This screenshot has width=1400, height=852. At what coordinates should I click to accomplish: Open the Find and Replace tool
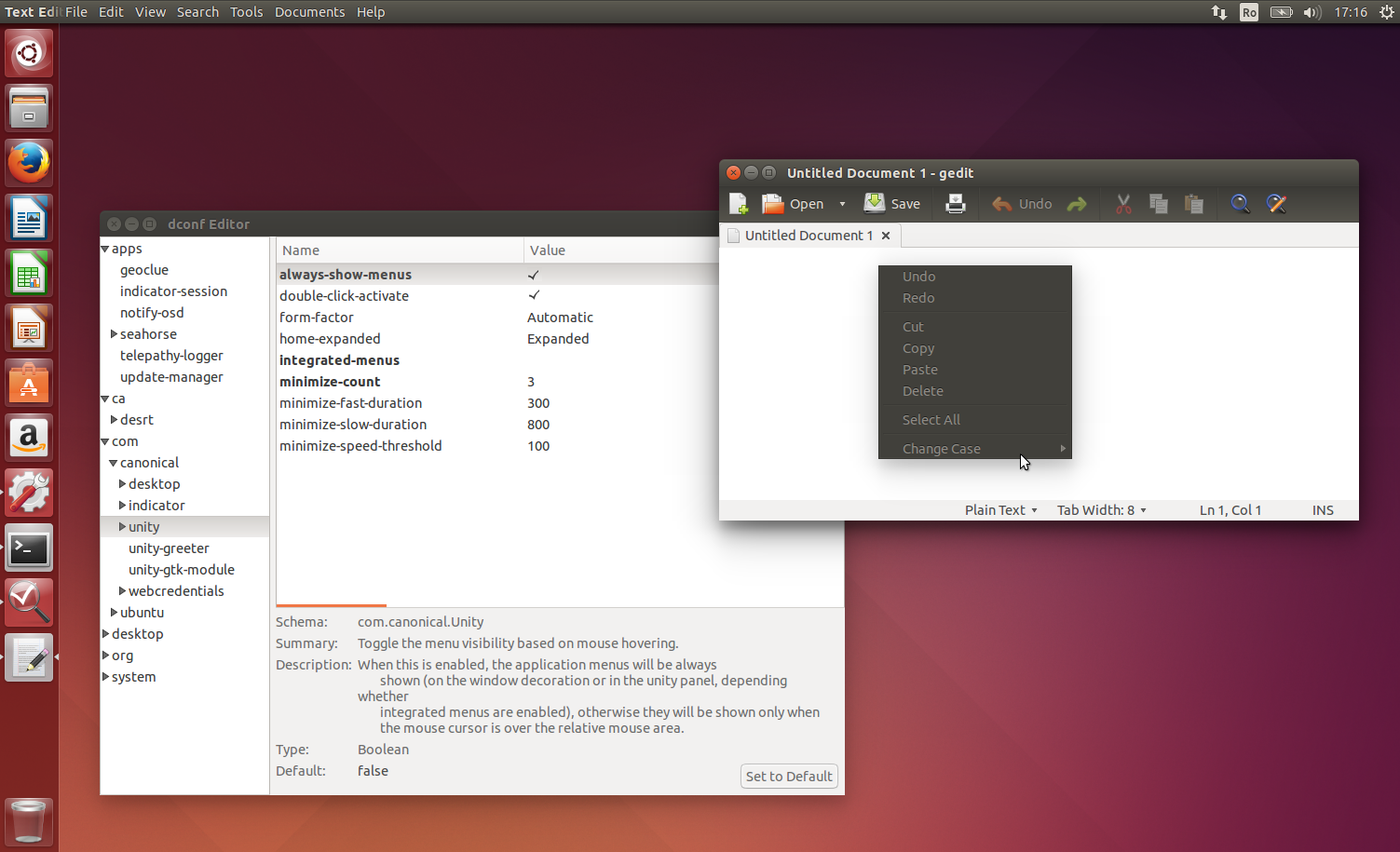click(x=1276, y=203)
